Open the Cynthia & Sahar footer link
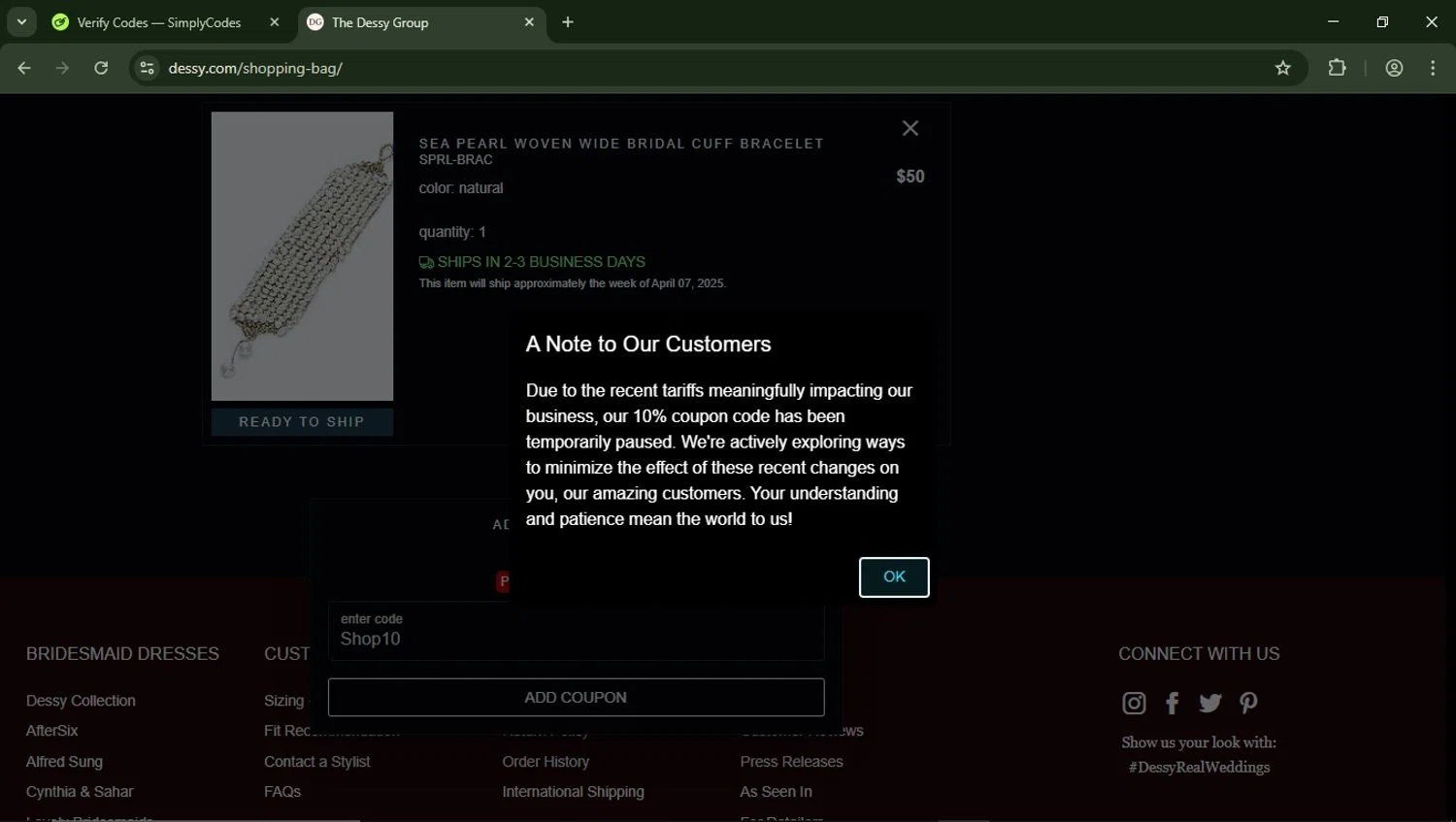 [x=80, y=792]
